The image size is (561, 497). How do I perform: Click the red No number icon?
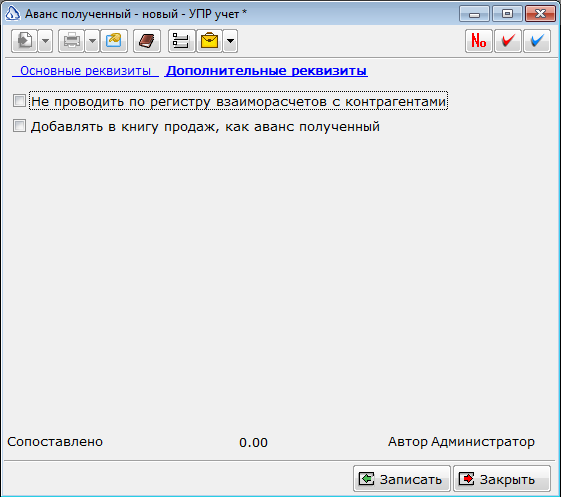click(479, 41)
